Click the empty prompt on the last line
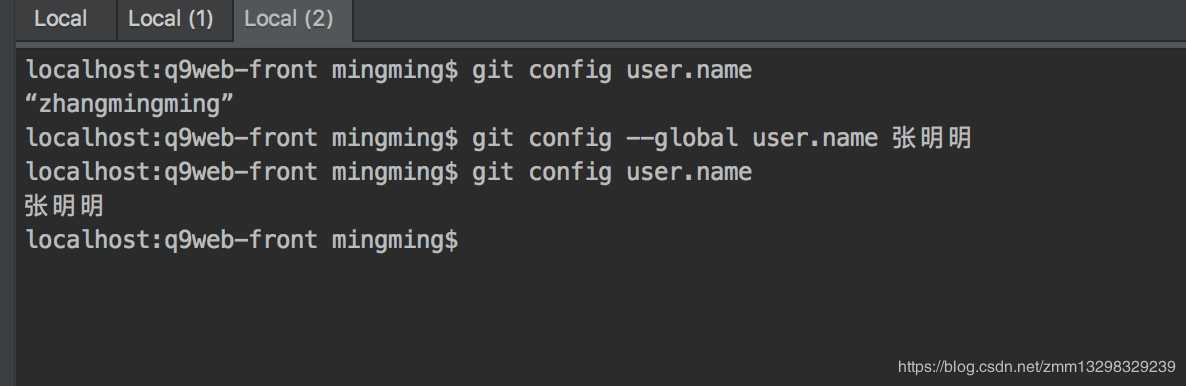The height and width of the screenshot is (386, 1186). 241,240
